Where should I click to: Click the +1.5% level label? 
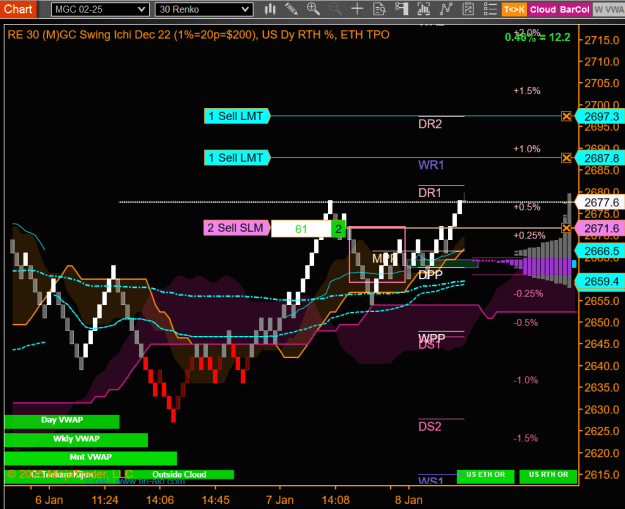coord(527,91)
